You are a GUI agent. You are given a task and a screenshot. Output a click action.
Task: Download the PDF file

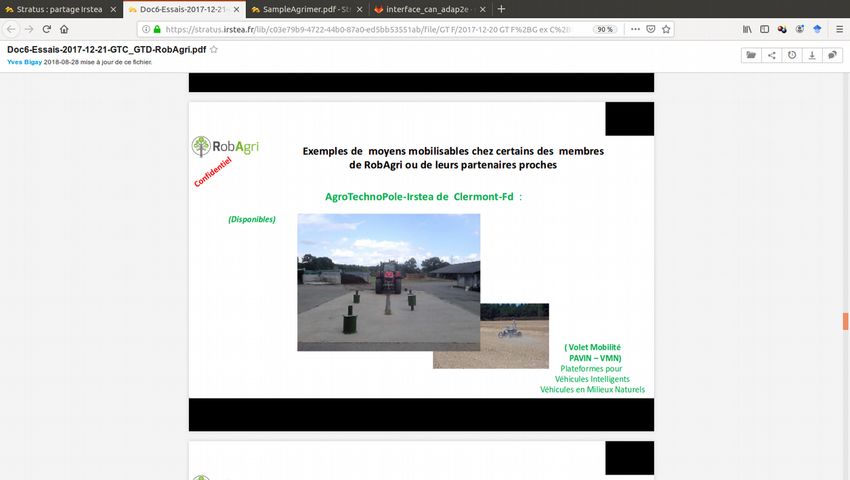pos(812,55)
